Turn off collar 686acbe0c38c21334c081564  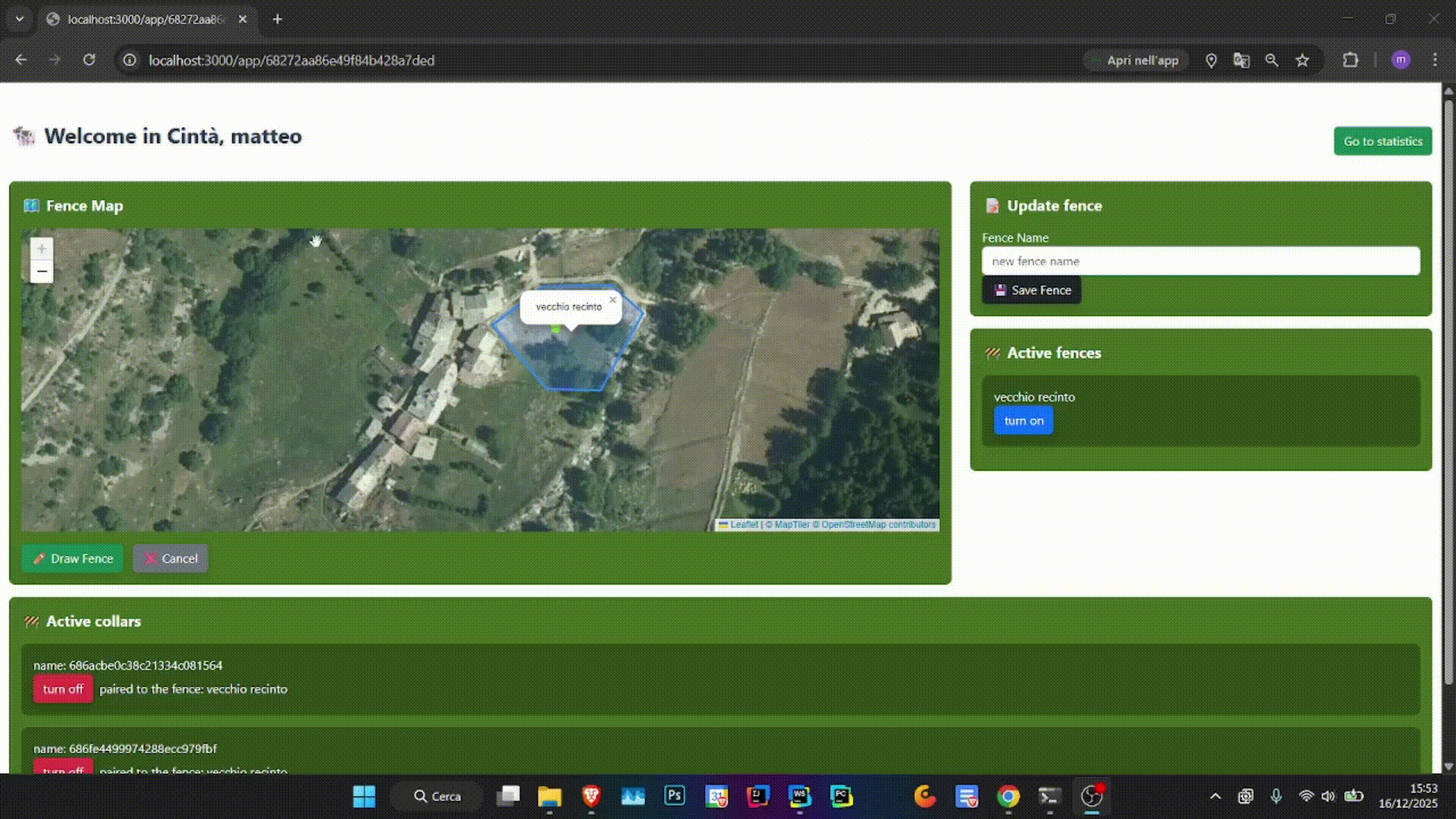pos(63,689)
